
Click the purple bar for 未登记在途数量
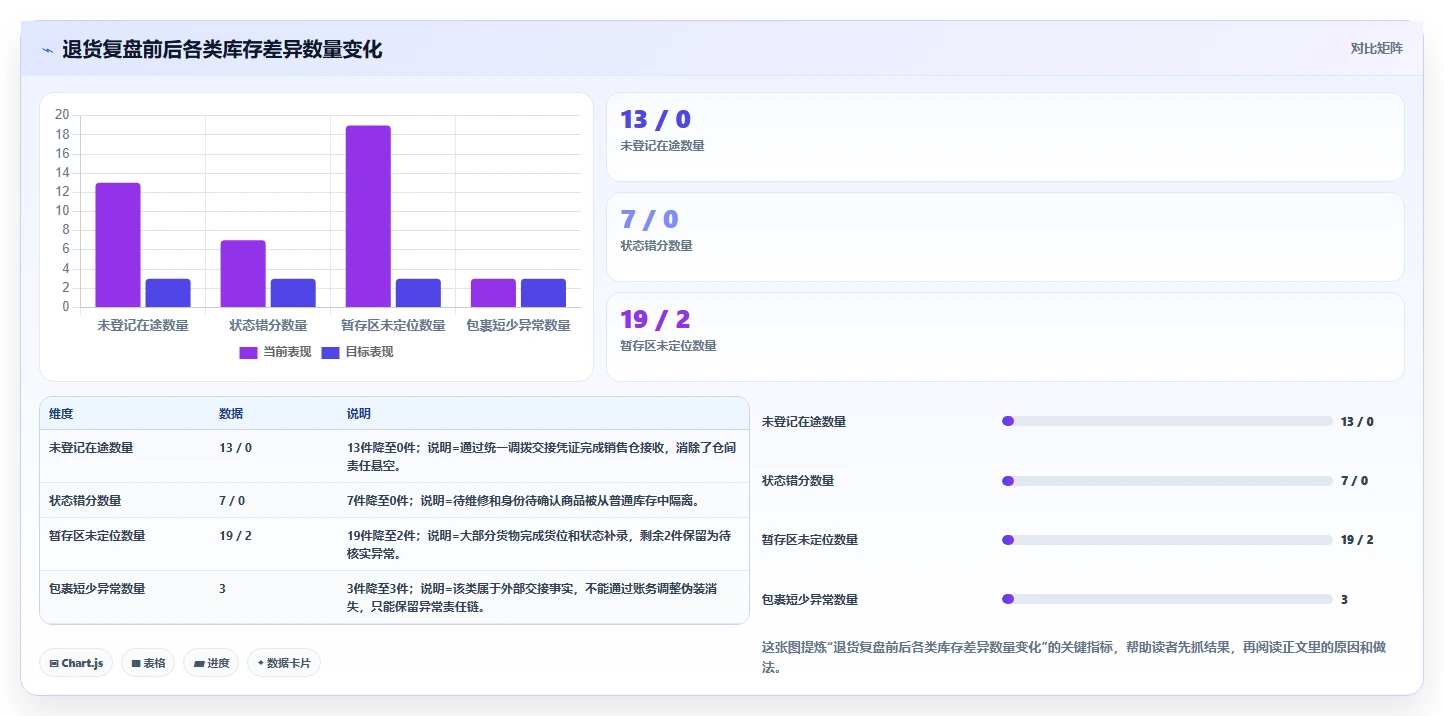click(x=118, y=245)
